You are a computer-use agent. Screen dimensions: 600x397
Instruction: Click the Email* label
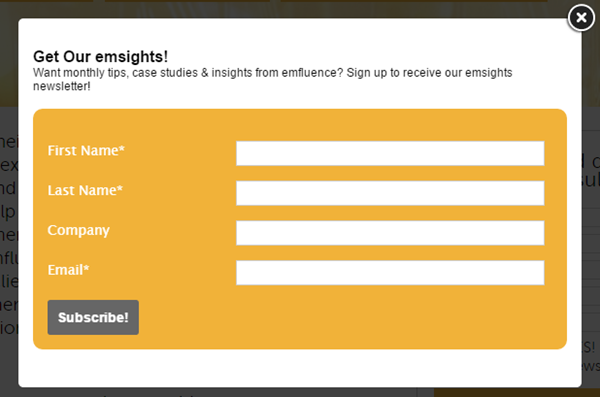[x=68, y=270]
